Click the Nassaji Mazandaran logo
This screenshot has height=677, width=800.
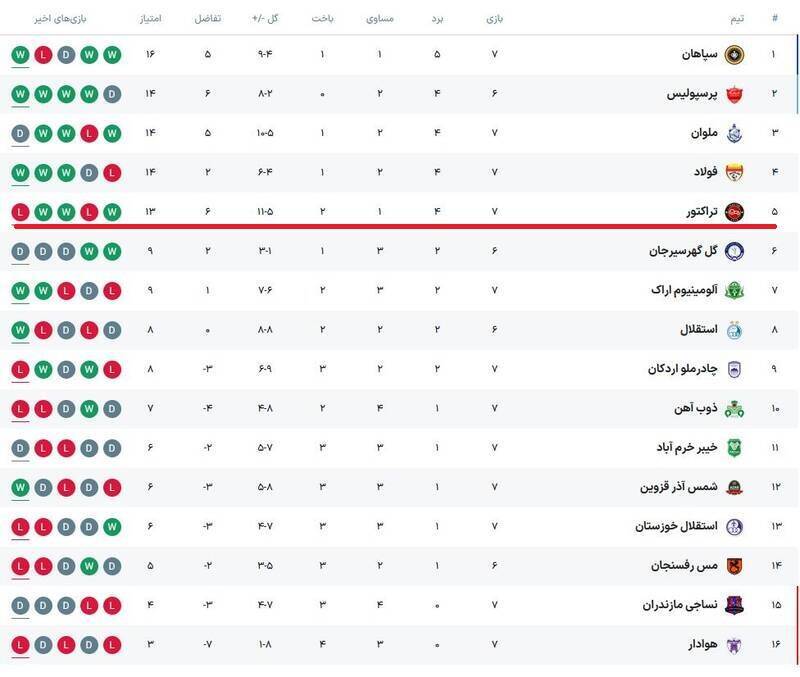(734, 605)
